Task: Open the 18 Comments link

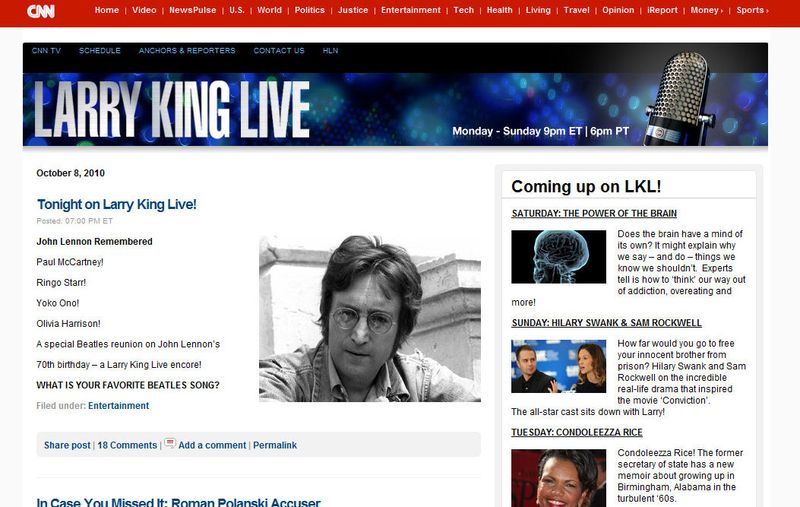Action: click(127, 445)
